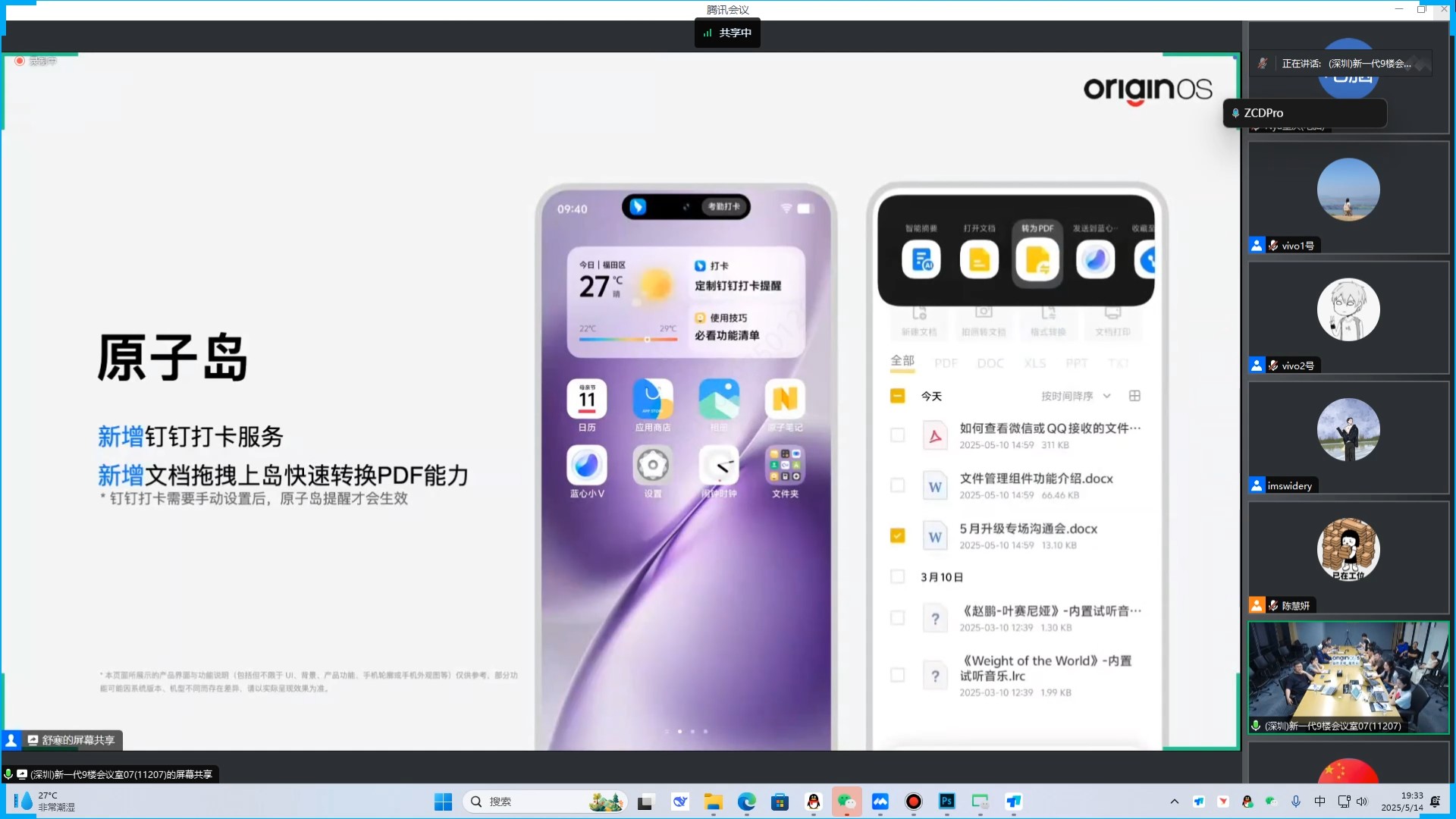Click vivo1号 muted mic icon
Image resolution: width=1456 pixels, height=819 pixels.
[x=1273, y=246]
